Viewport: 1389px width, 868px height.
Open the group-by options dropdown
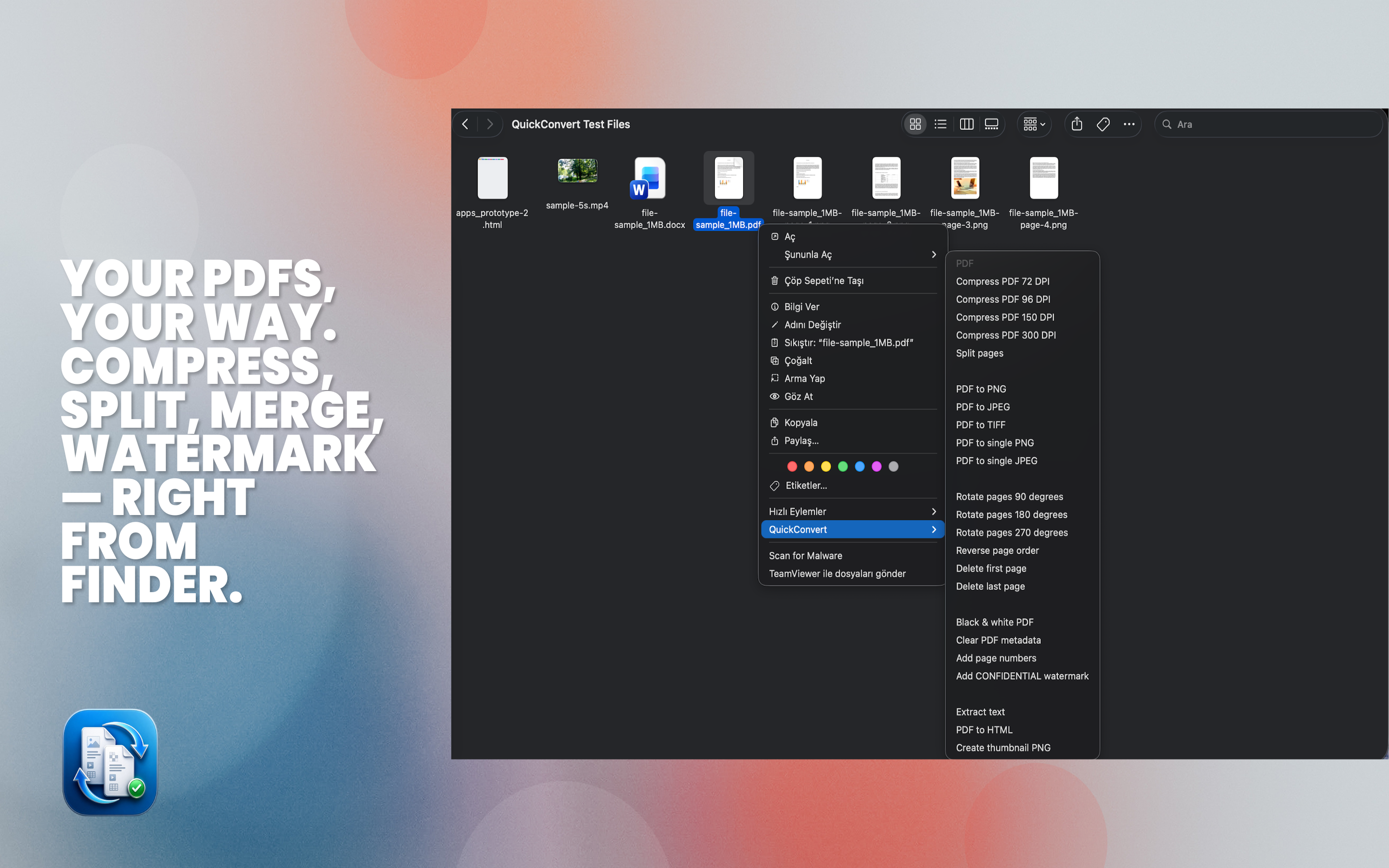[1035, 124]
